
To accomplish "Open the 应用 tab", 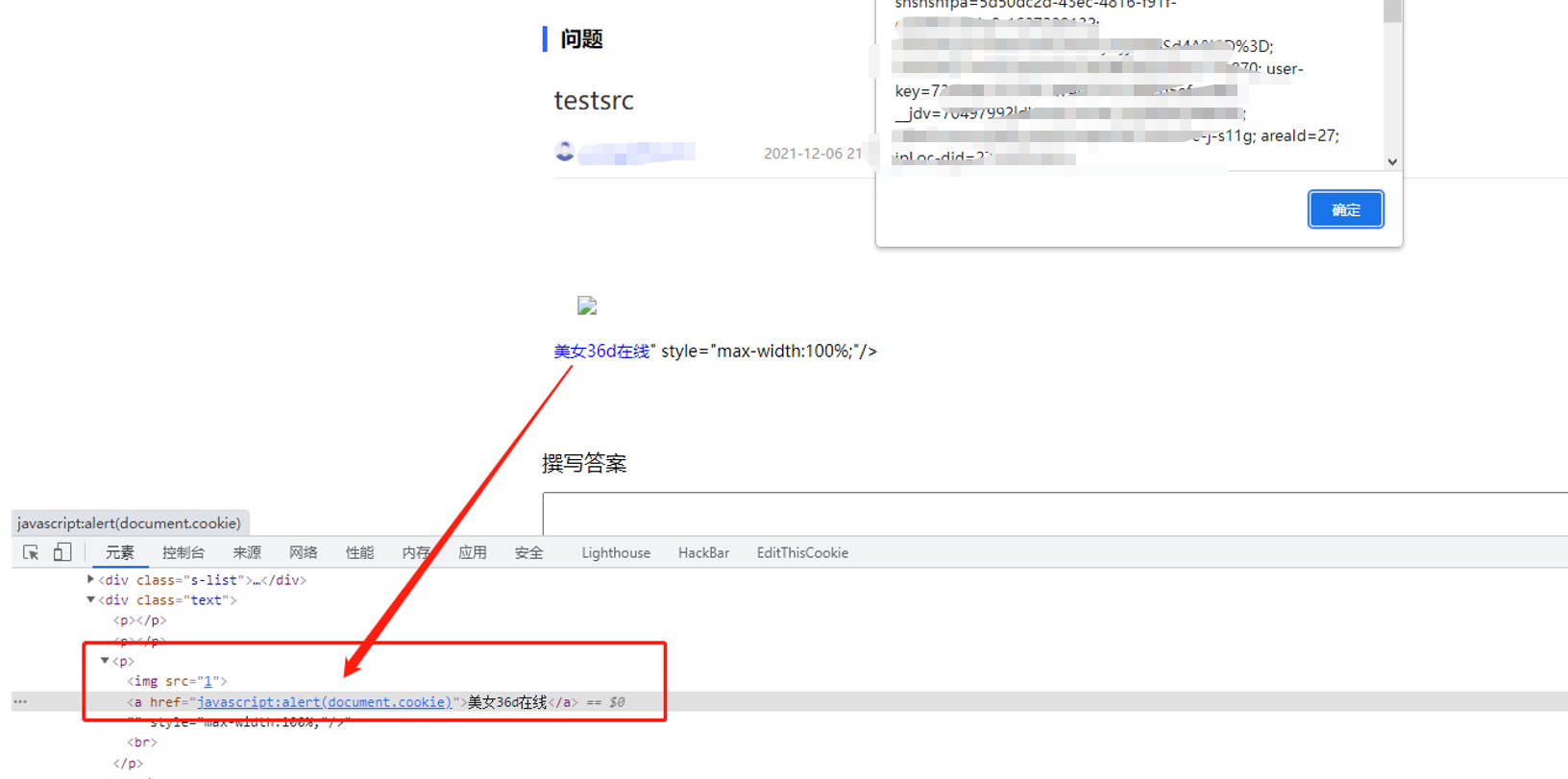I will point(473,552).
